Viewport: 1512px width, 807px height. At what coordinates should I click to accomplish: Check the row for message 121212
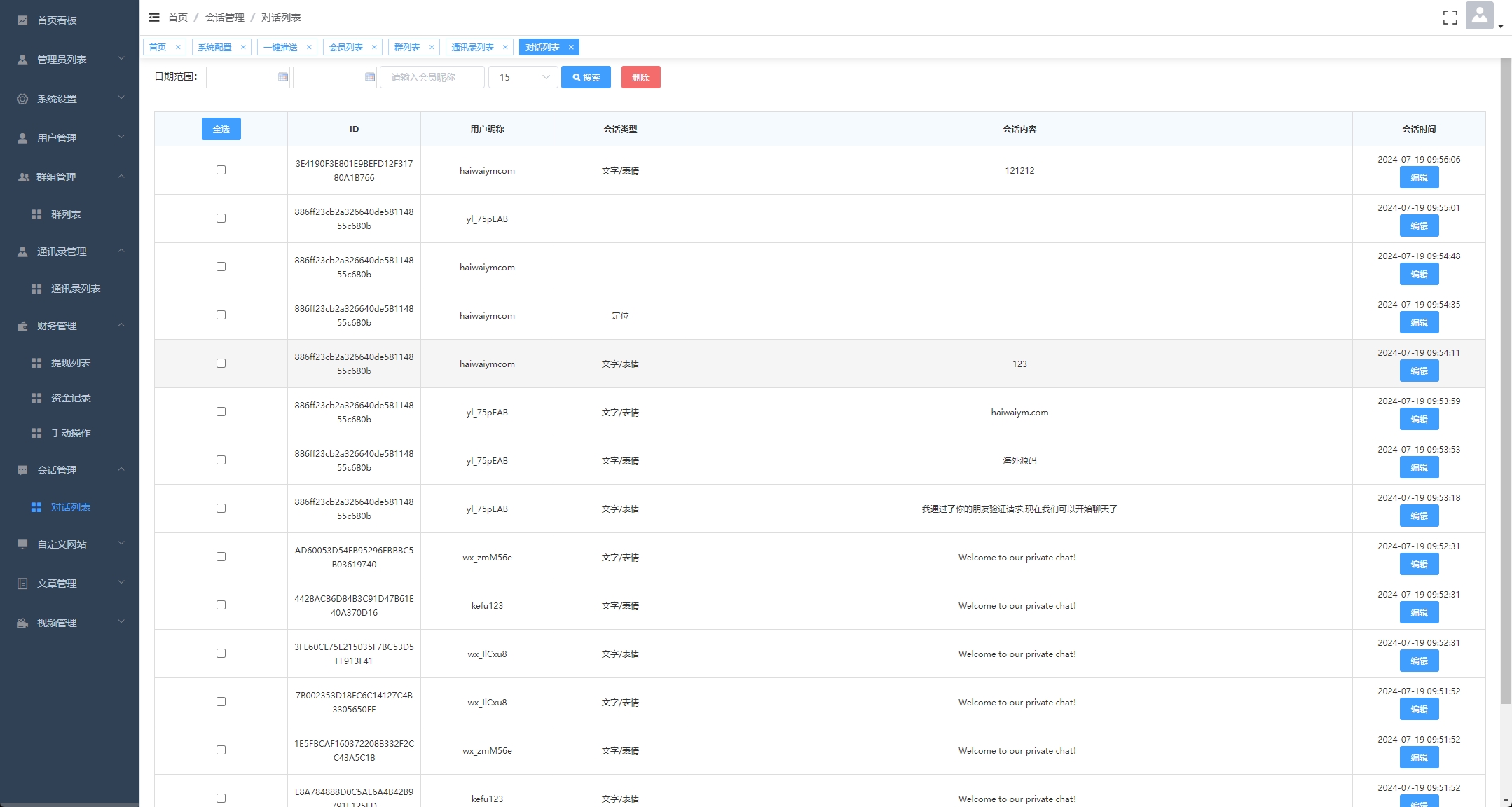click(x=221, y=170)
